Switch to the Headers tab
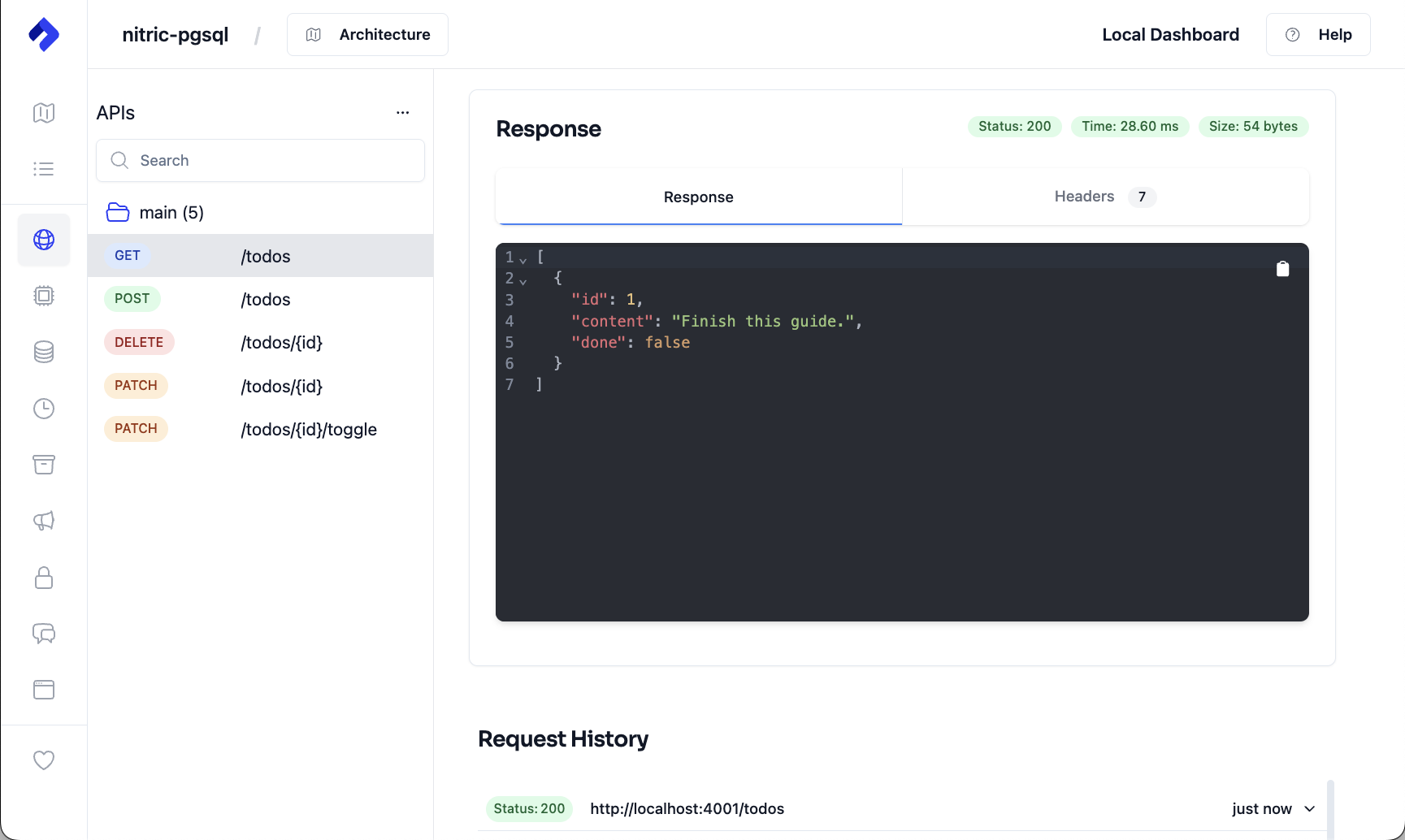 pyautogui.click(x=1106, y=197)
